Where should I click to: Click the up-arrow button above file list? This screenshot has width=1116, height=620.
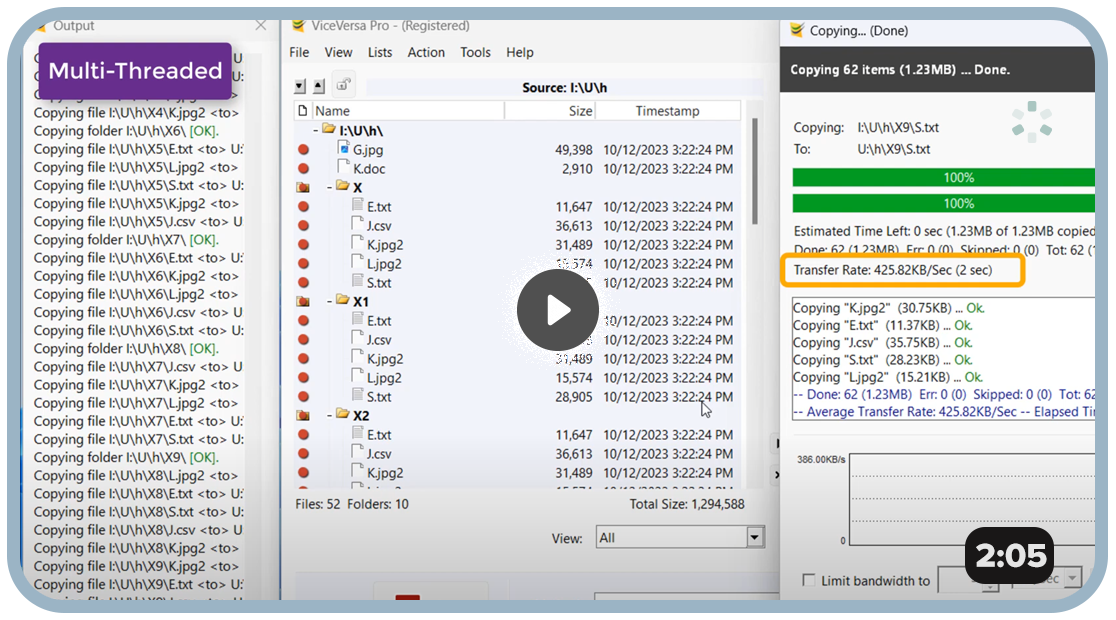[319, 86]
